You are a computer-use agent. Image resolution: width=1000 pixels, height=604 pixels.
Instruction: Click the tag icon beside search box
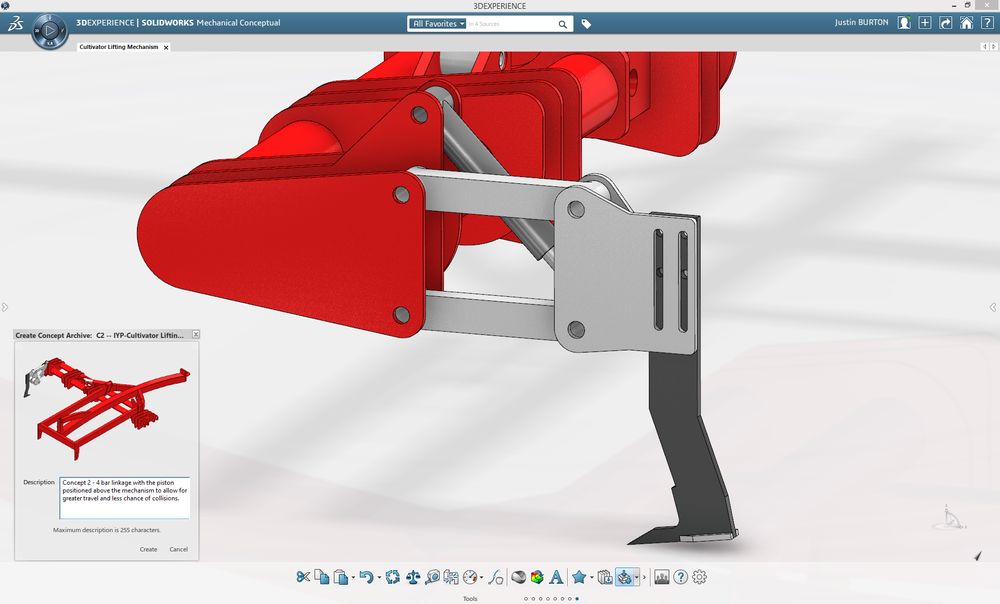[x=587, y=24]
